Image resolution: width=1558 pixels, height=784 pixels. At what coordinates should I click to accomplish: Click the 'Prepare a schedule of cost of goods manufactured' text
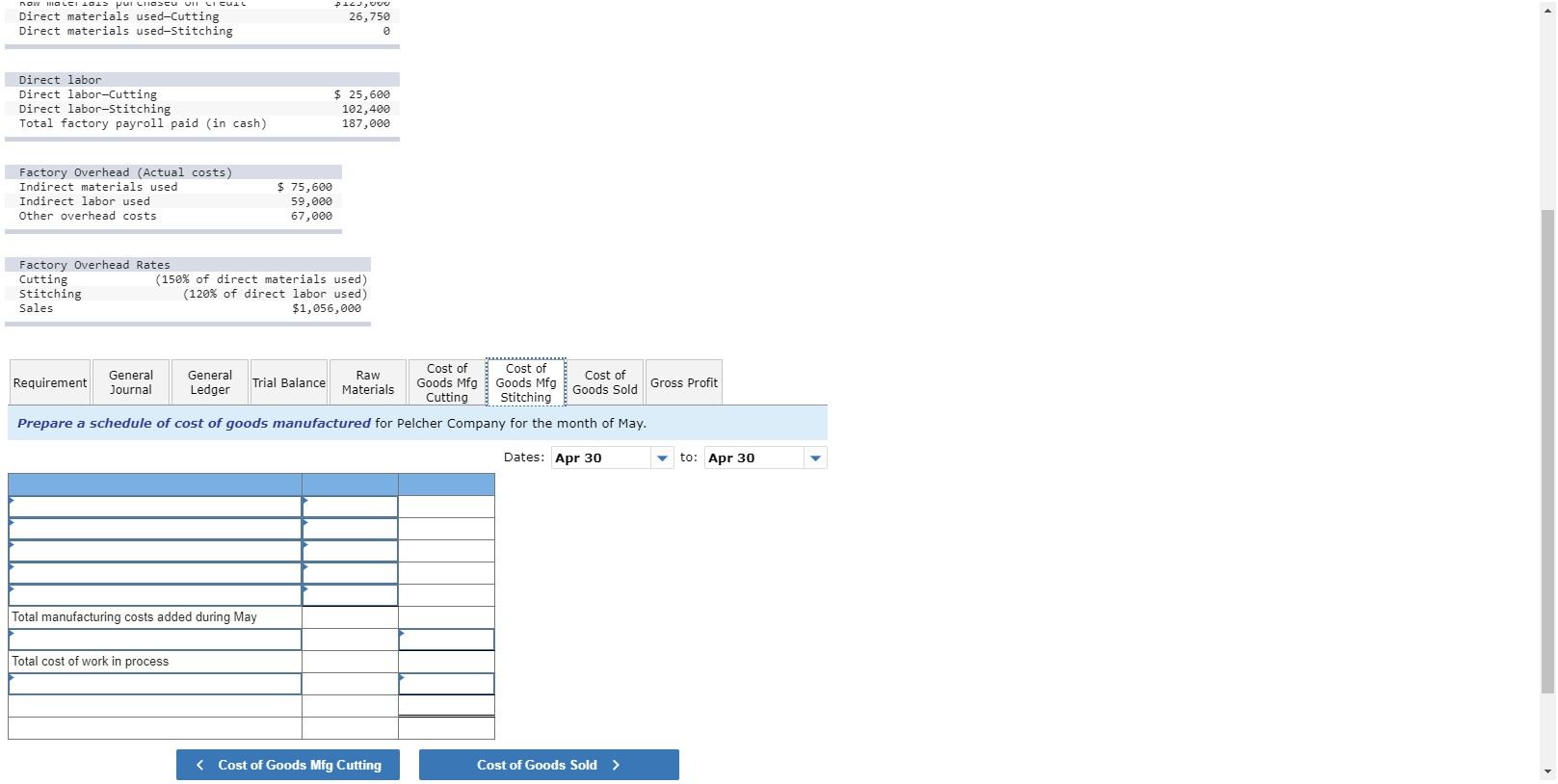pyautogui.click(x=194, y=423)
